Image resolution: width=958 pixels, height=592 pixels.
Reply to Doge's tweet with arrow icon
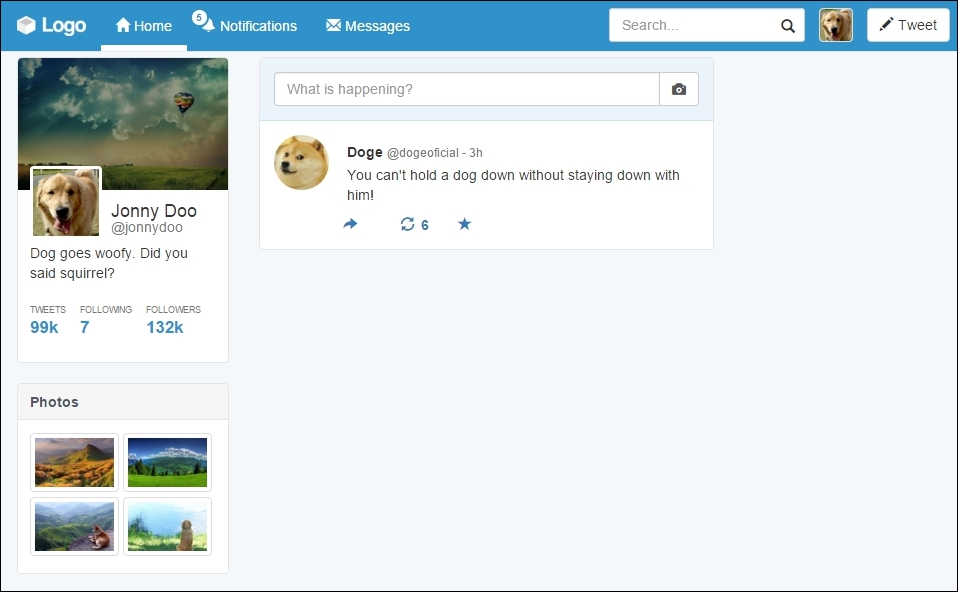pyautogui.click(x=350, y=224)
